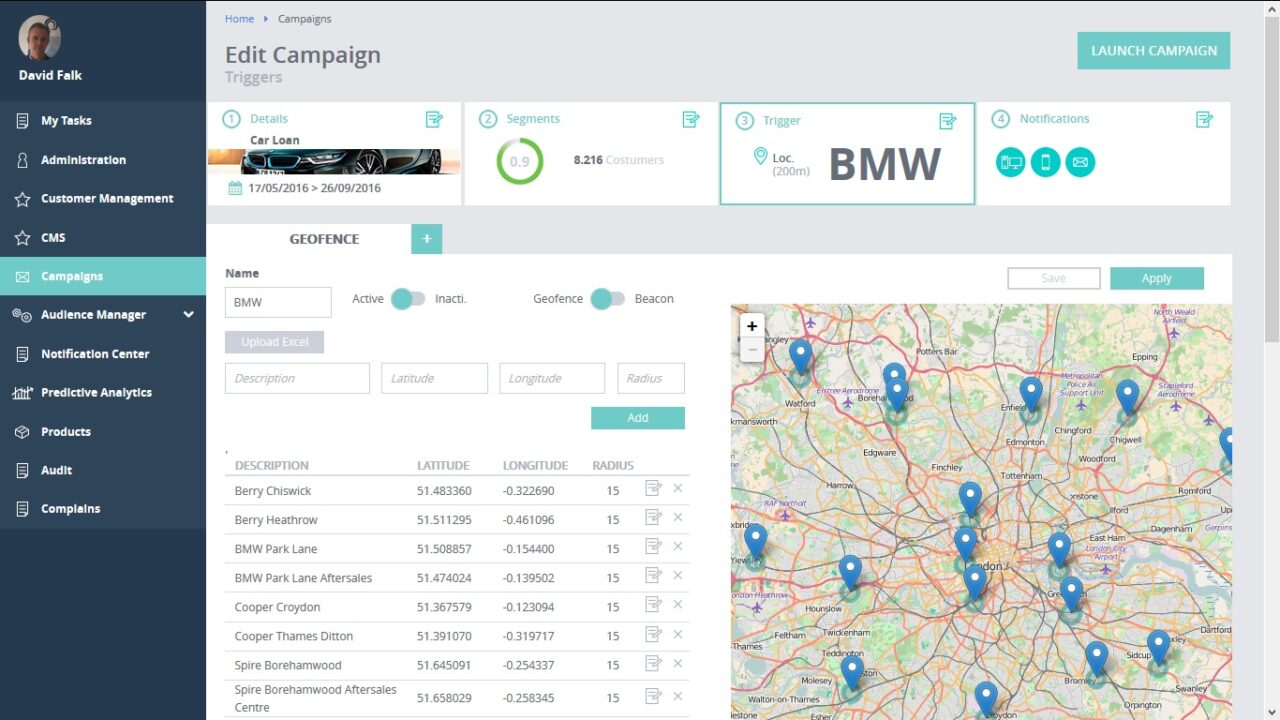1280x720 pixels.
Task: Click the map pin near Sidcup
Action: pos(1159,648)
